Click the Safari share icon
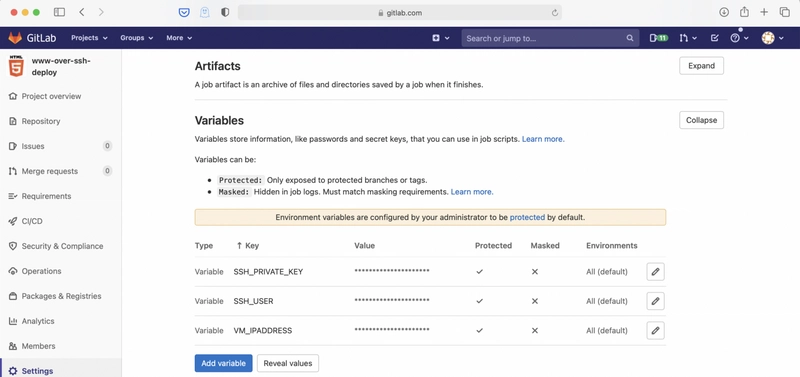This screenshot has height=377, width=800. pyautogui.click(x=744, y=12)
